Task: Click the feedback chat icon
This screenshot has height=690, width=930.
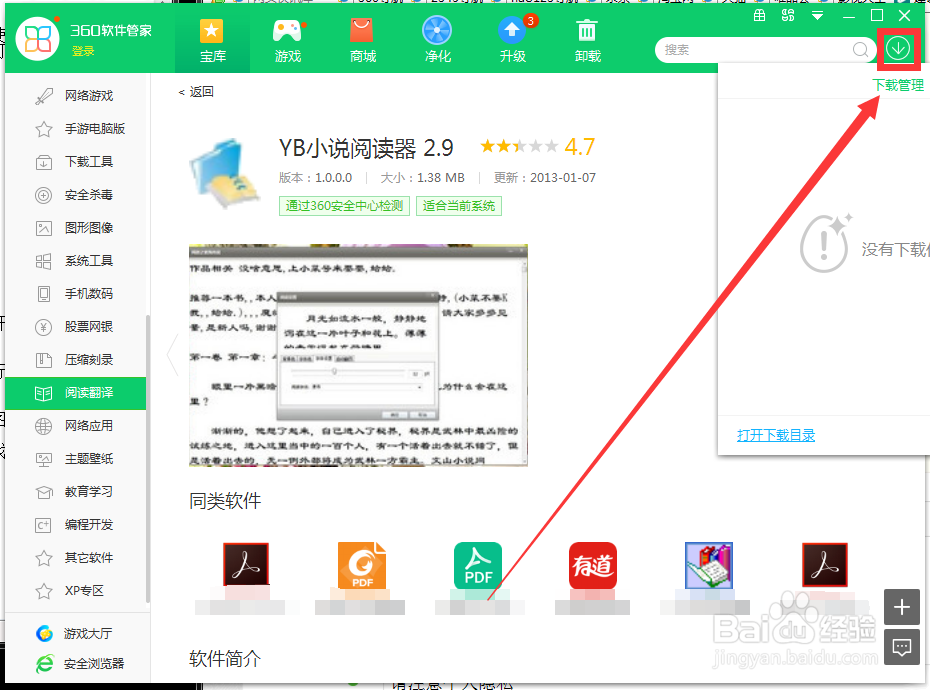Action: [x=902, y=647]
